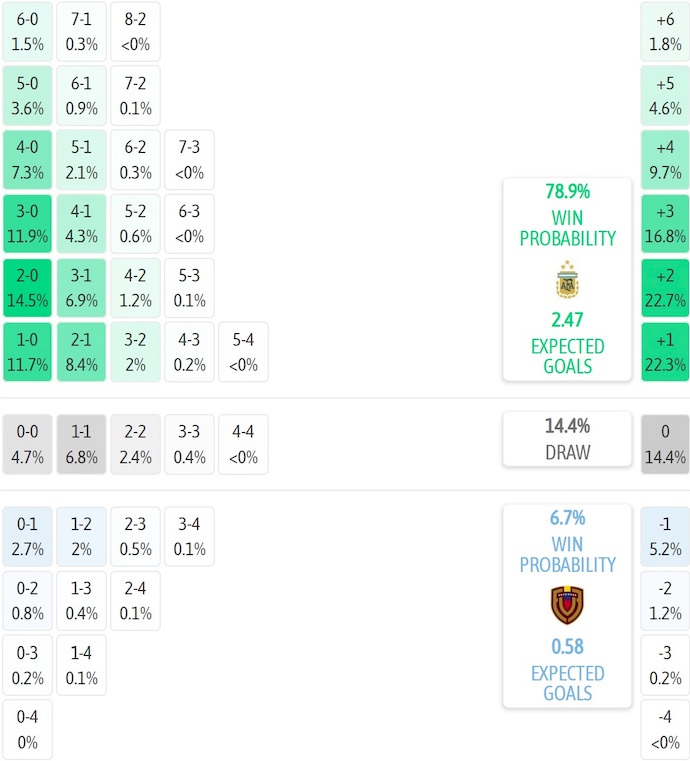Click the 14.4% draw card

point(567,438)
